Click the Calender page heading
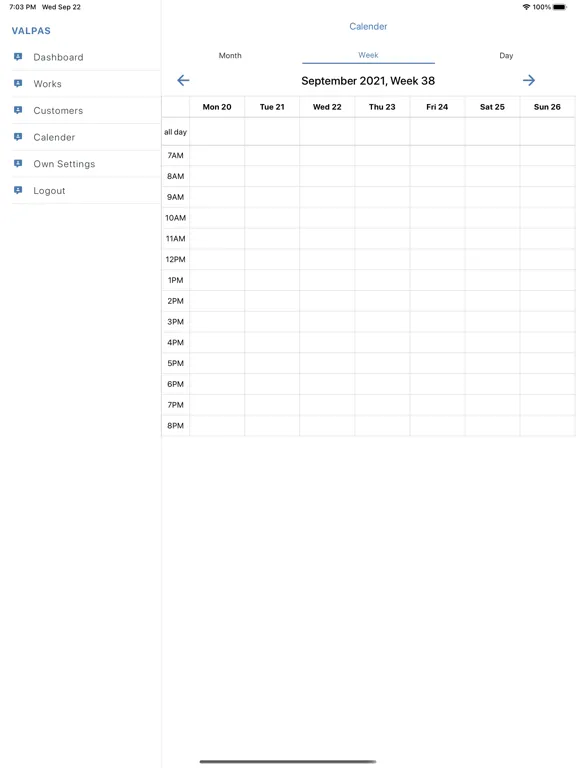Viewport: 576px width, 768px height. [x=368, y=26]
